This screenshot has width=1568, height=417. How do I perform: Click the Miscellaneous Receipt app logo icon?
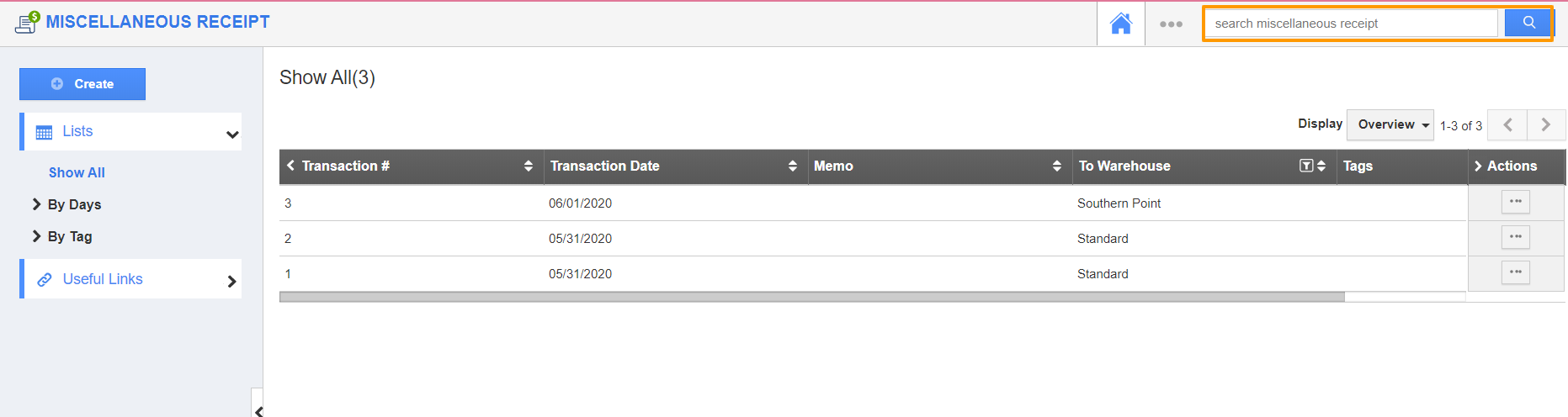pyautogui.click(x=27, y=22)
